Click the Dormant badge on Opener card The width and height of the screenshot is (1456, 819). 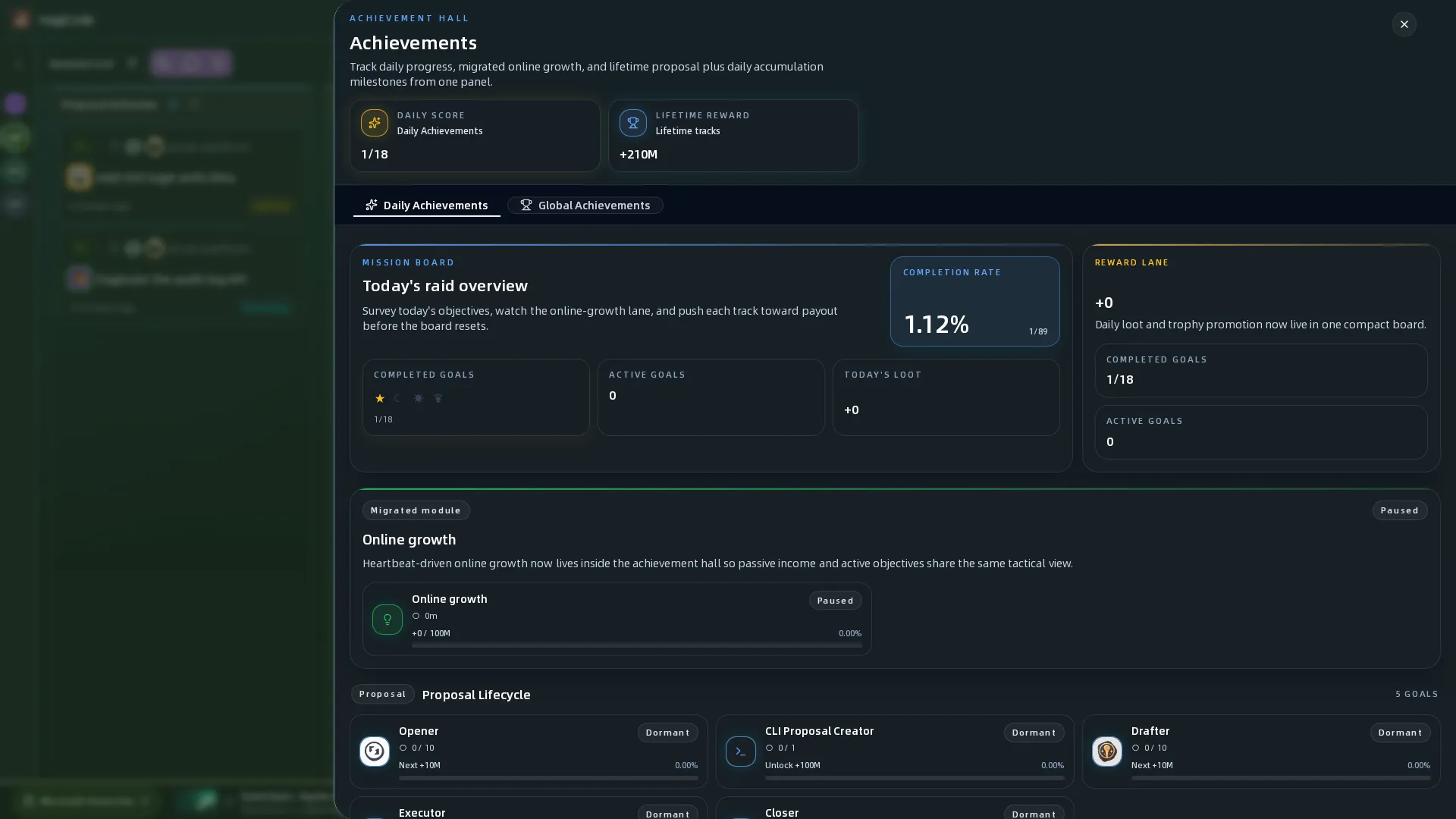pyautogui.click(x=667, y=733)
